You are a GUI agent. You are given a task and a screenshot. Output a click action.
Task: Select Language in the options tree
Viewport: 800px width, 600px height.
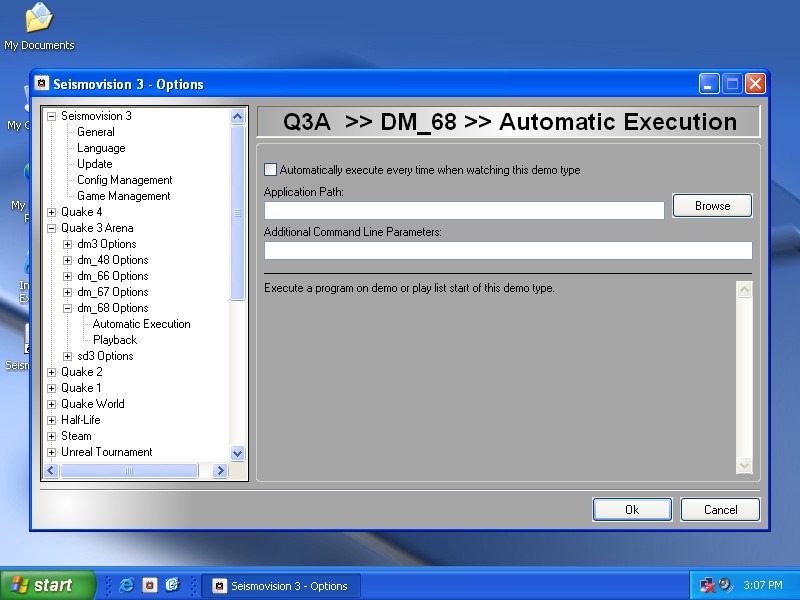(101, 148)
